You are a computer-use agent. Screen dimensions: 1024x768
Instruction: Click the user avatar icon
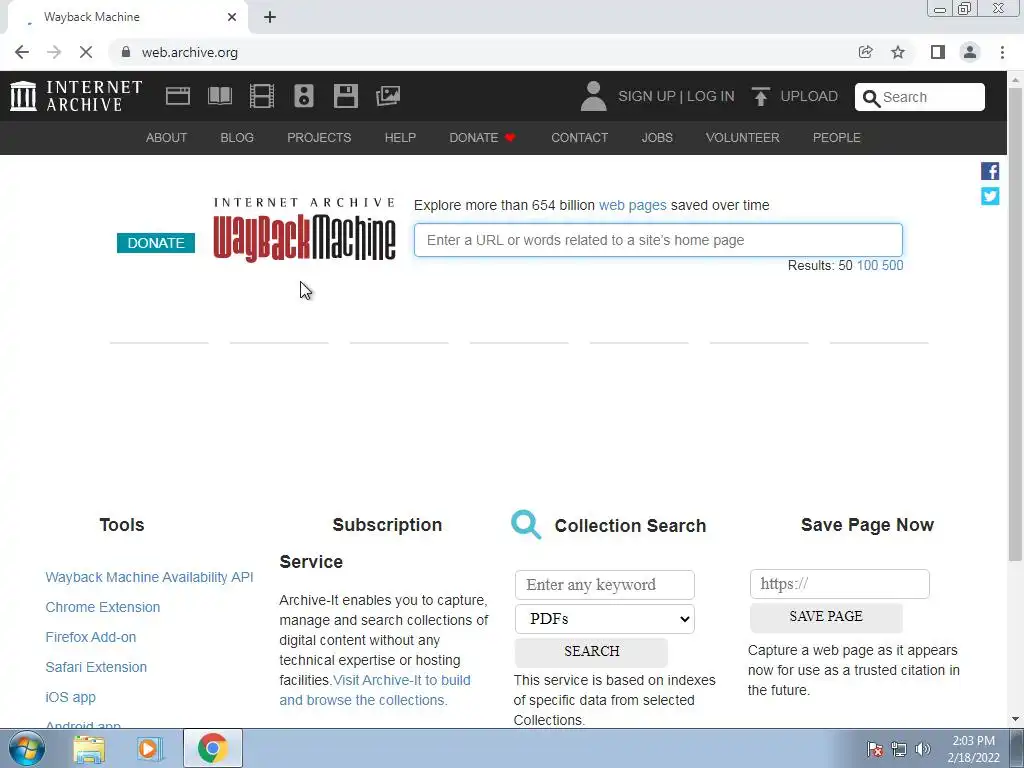click(594, 96)
